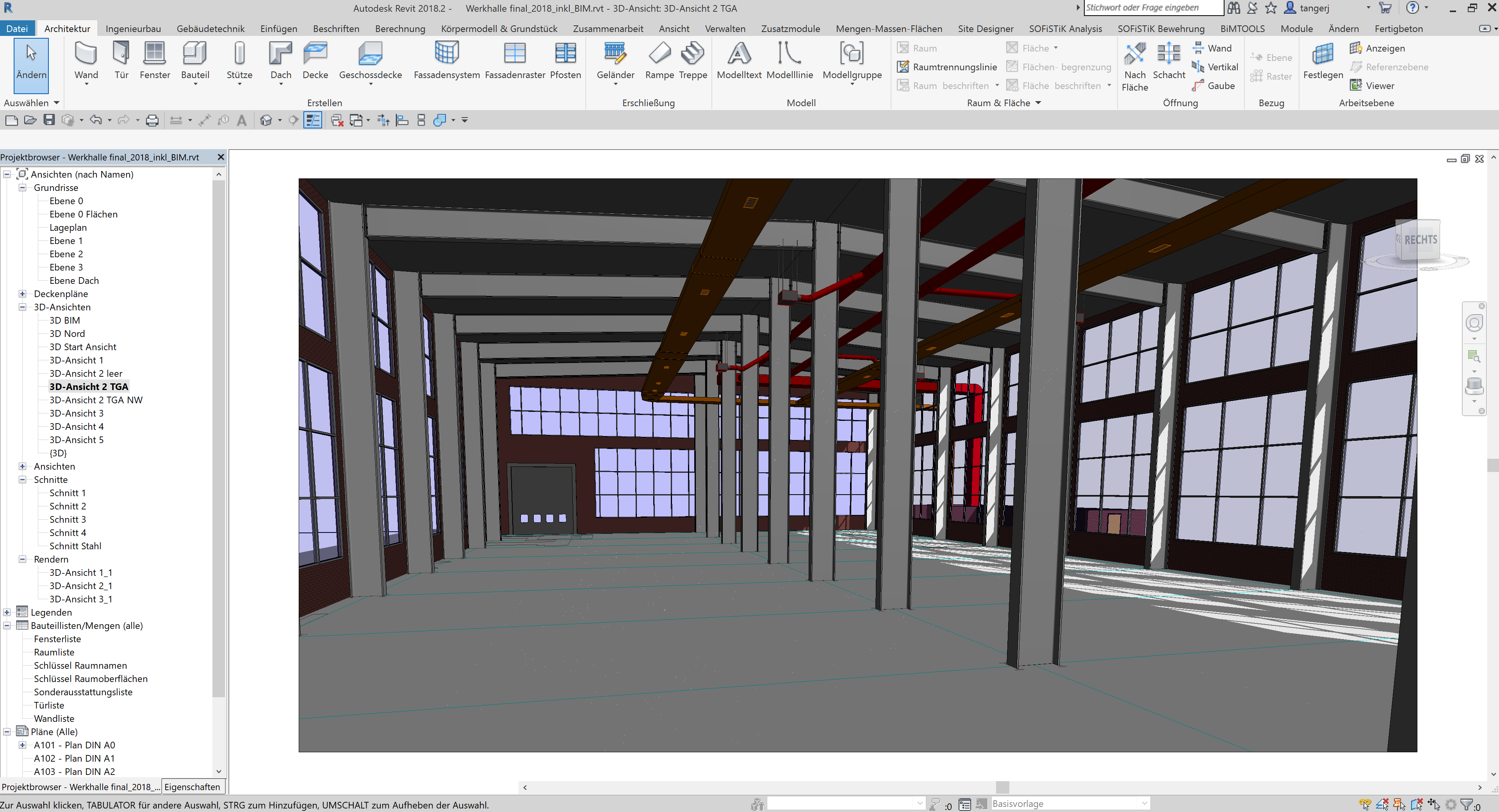This screenshot has width=1499, height=812.
Task: Expand the Deckenpläne tree branch
Action: [x=22, y=294]
